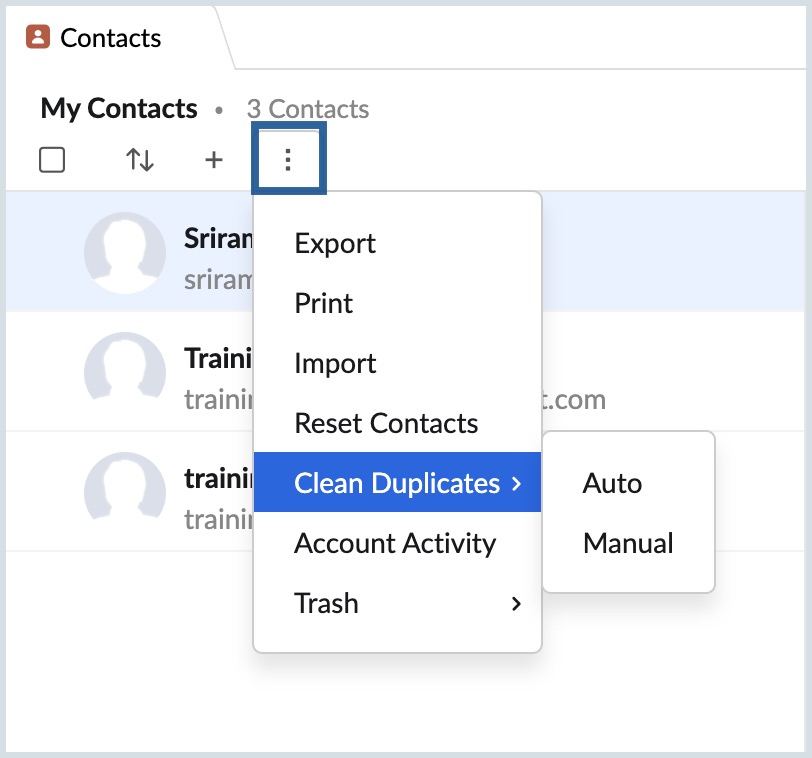Click the plus icon to add contact
The height and width of the screenshot is (758, 812).
pos(213,160)
